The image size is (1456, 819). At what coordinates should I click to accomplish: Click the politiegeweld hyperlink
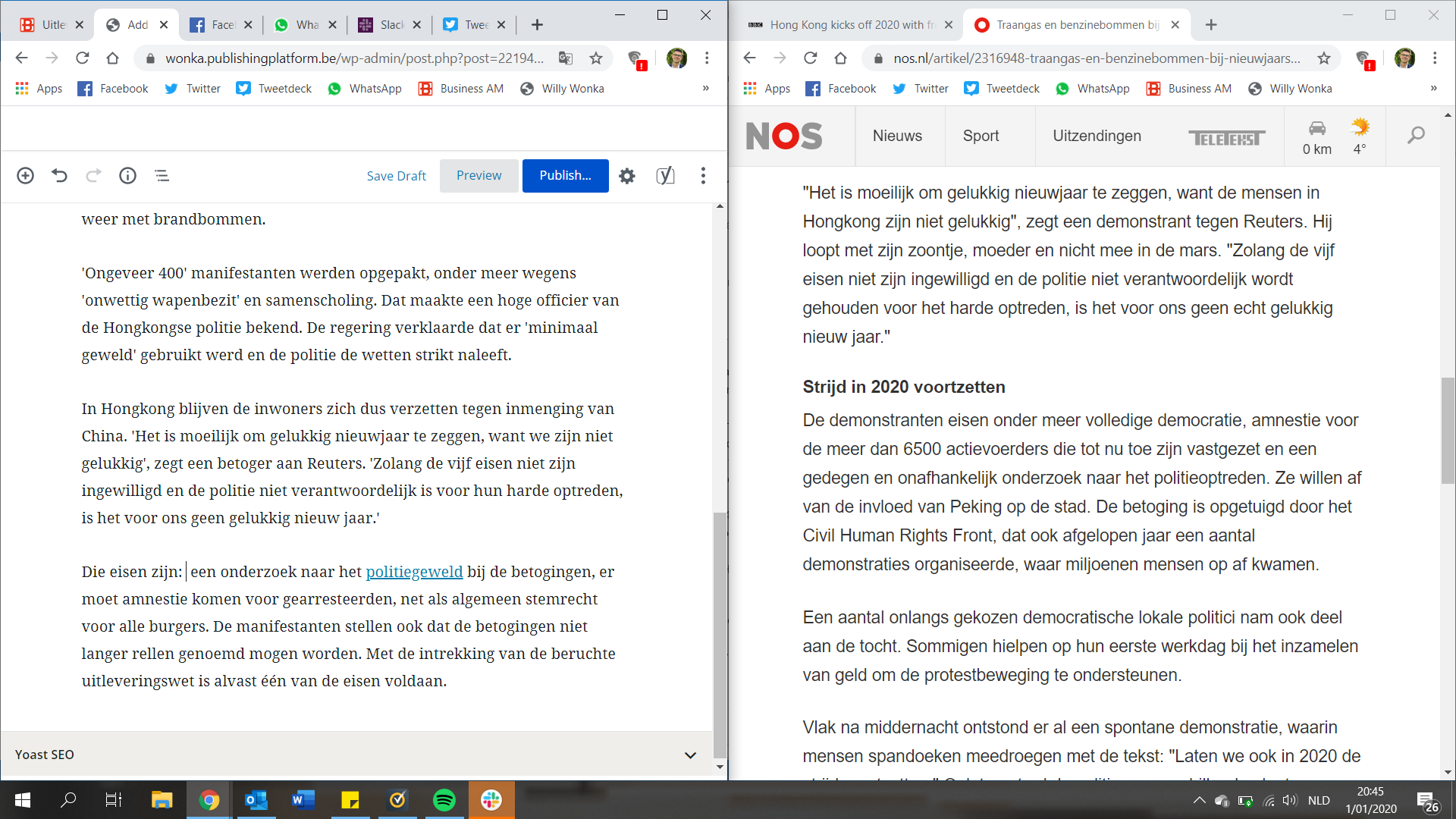414,572
